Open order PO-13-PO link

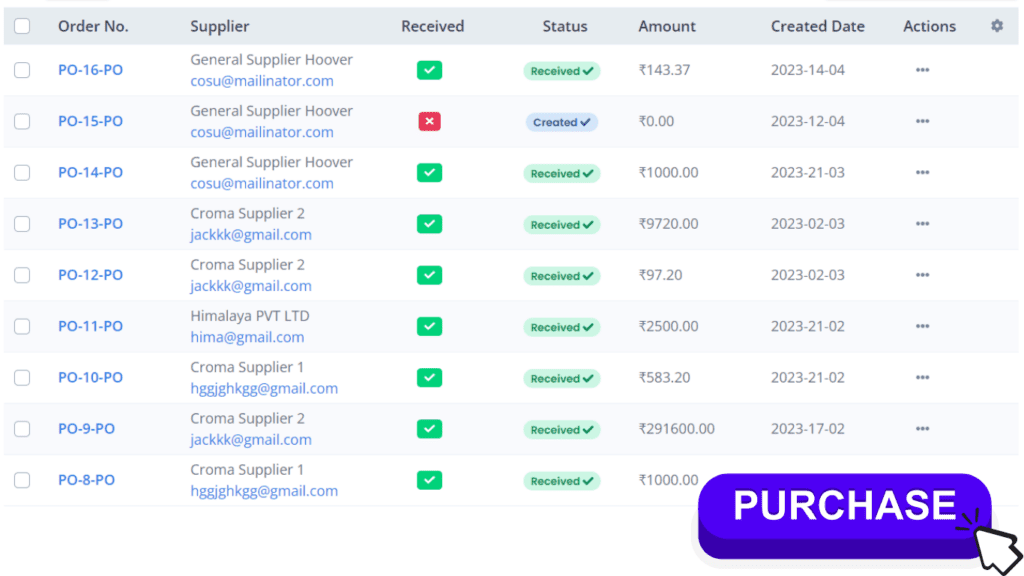pos(90,224)
